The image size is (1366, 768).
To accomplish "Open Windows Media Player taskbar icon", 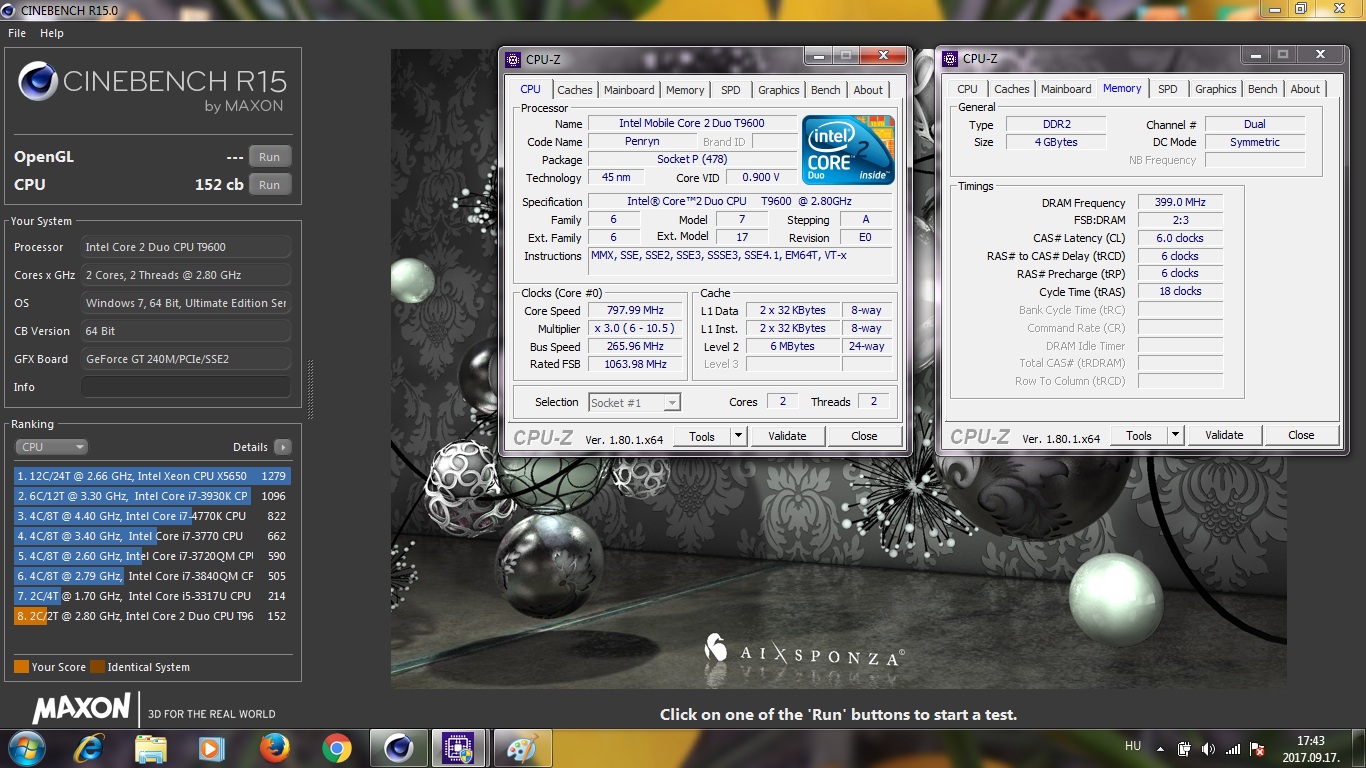I will pyautogui.click(x=211, y=748).
